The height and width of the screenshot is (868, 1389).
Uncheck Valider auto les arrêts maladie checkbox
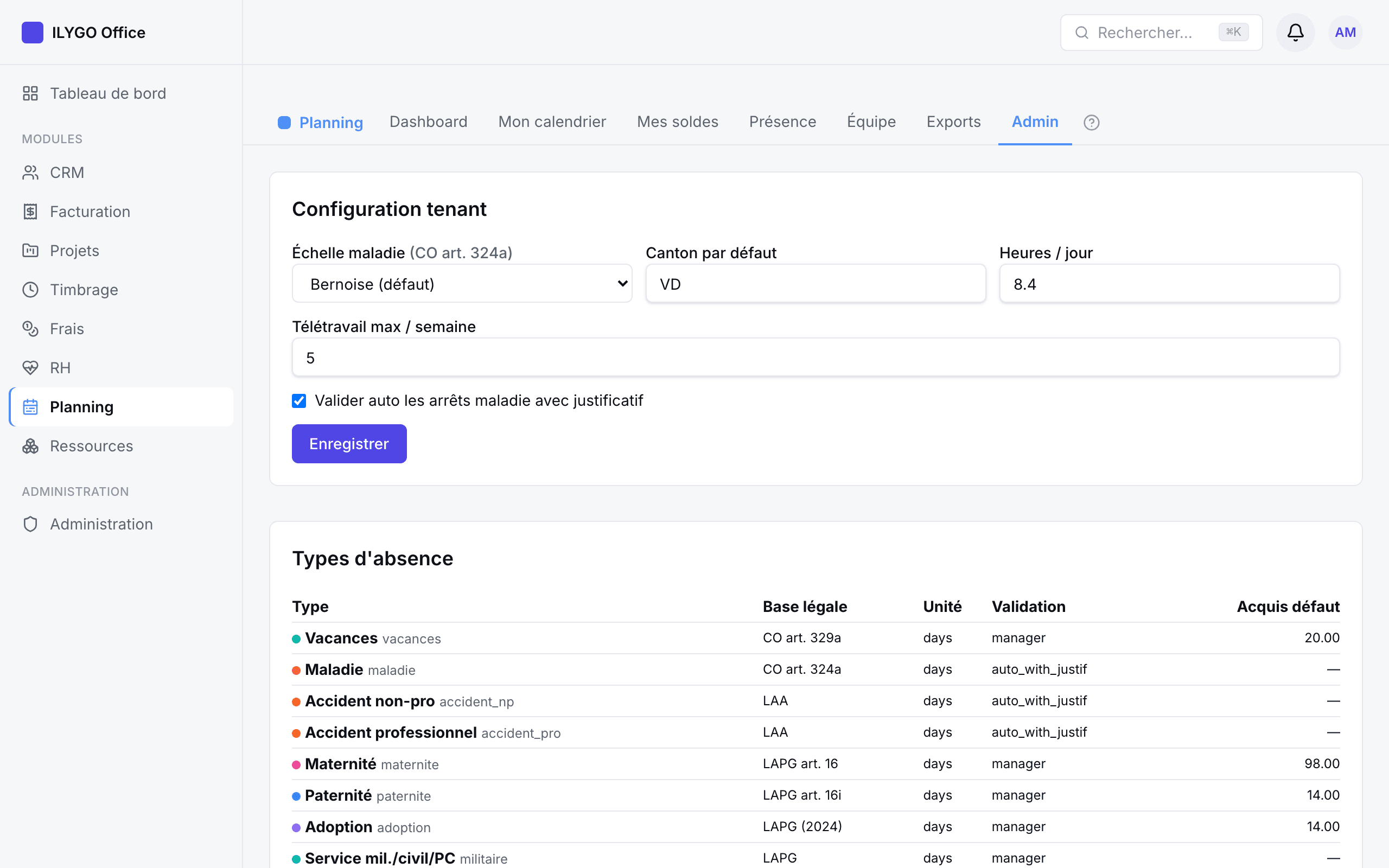(x=299, y=401)
